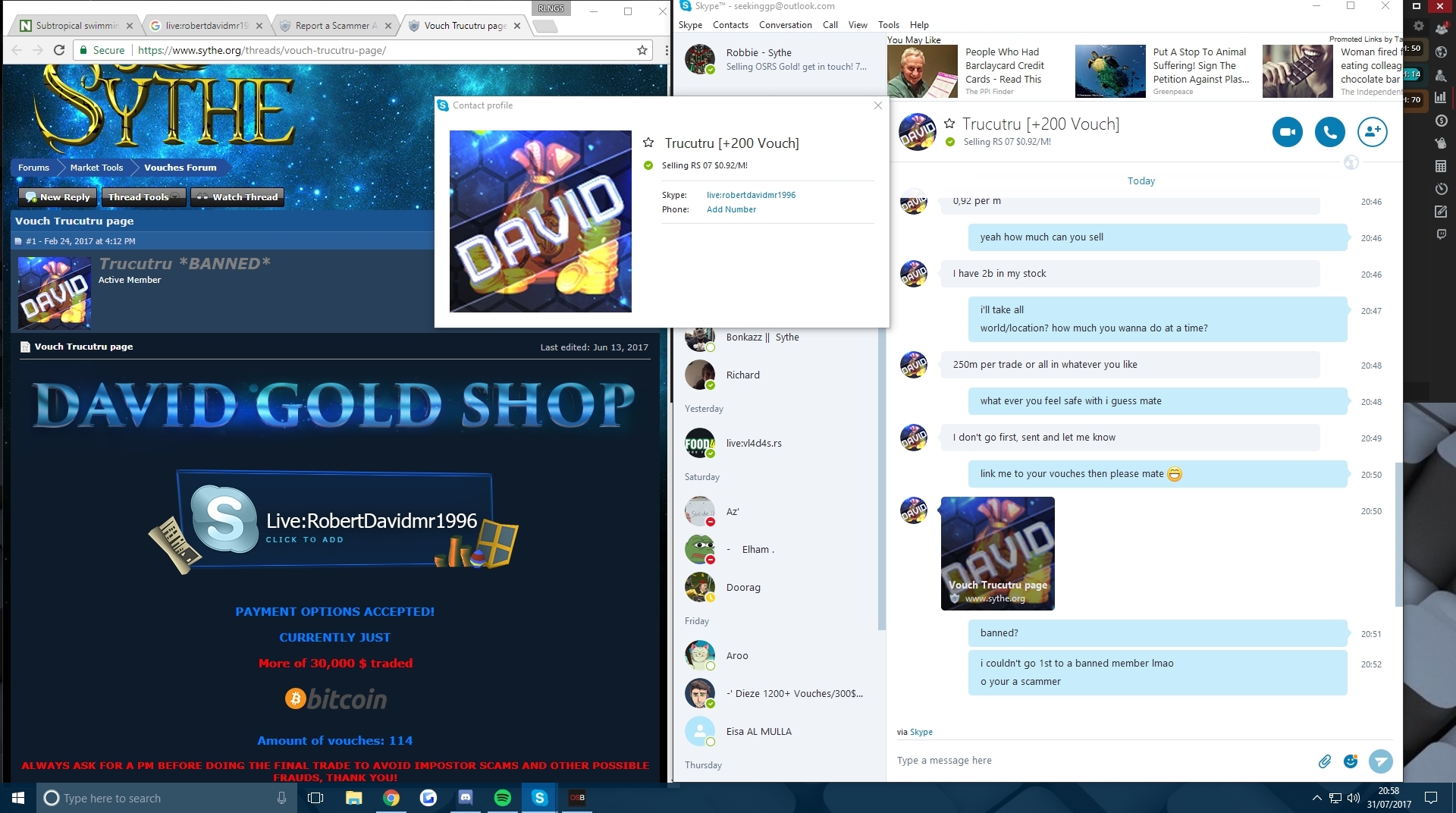Screen dimensions: 1456x813
Task: Open the friends panel with alert badge
Action: tap(1441, 28)
